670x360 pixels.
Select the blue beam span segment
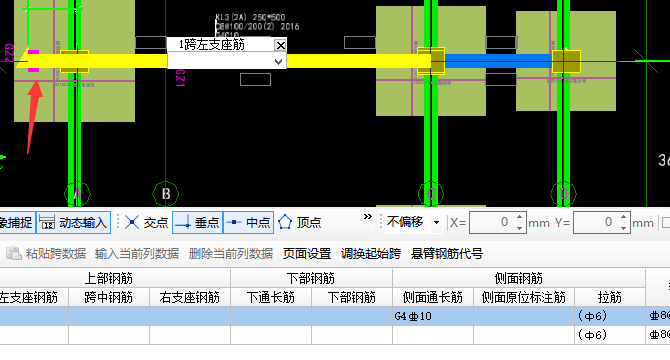(x=498, y=61)
